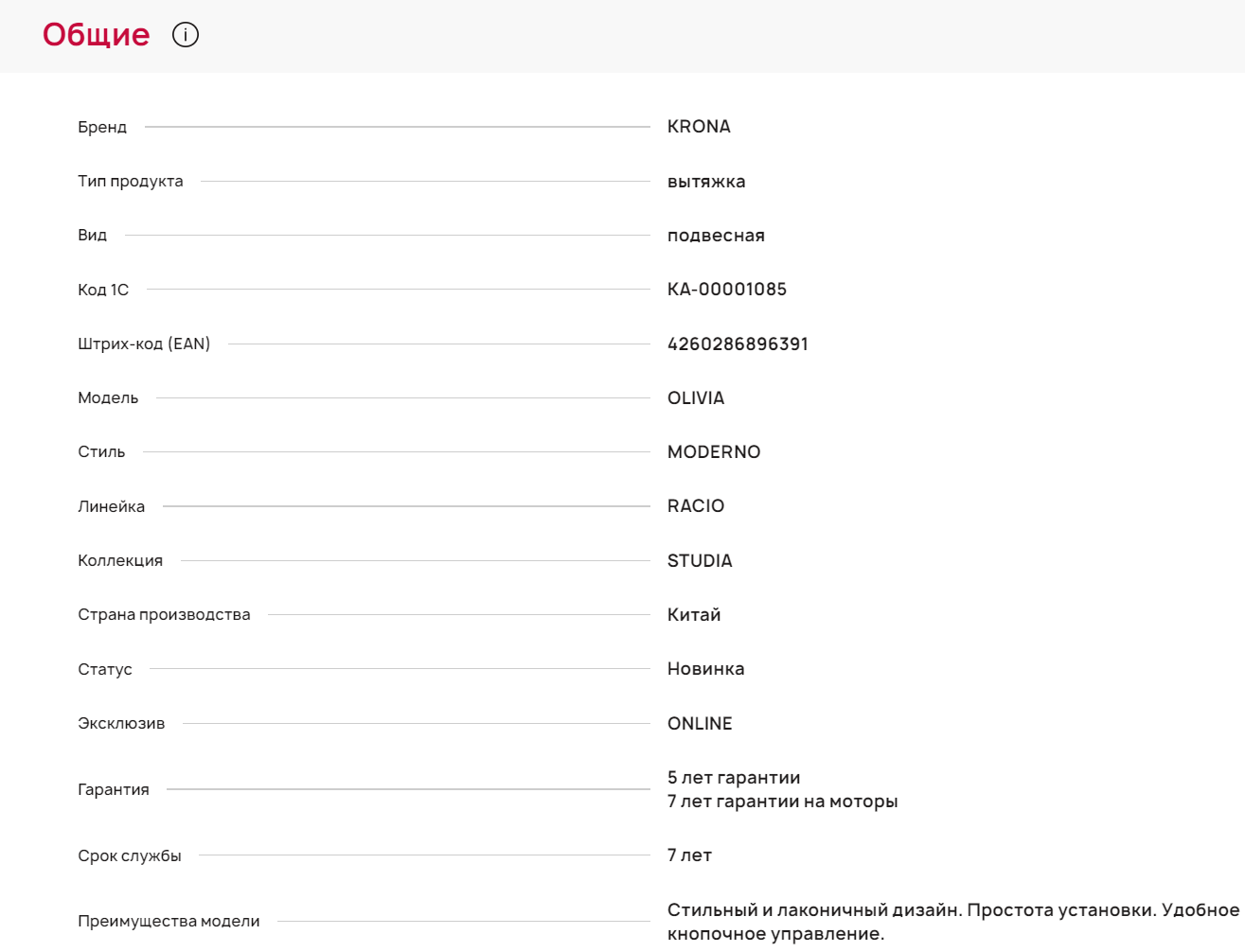Click the OLIVIA model value
1245x952 pixels.
click(696, 398)
